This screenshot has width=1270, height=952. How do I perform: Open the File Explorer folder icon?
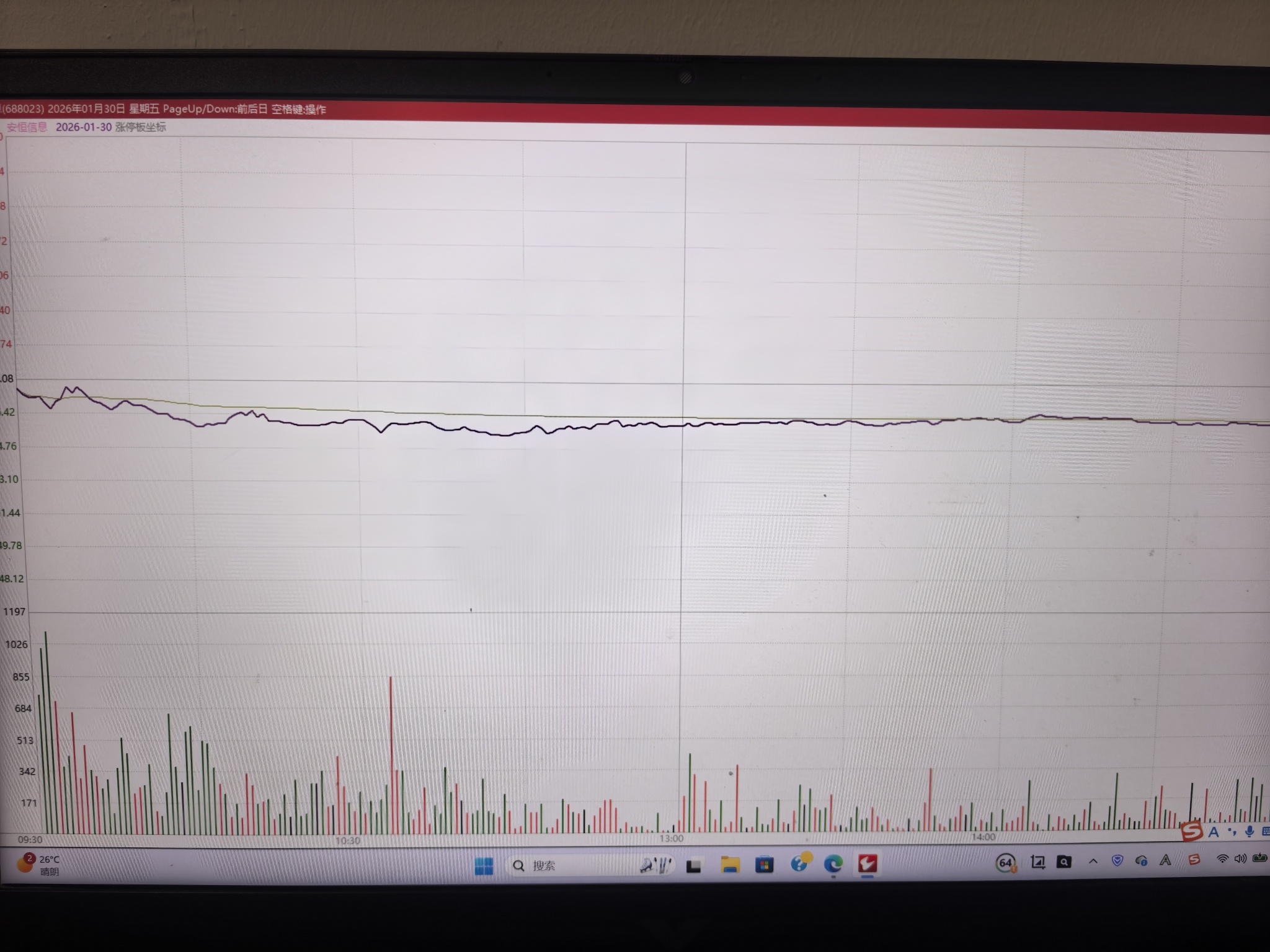[x=730, y=864]
